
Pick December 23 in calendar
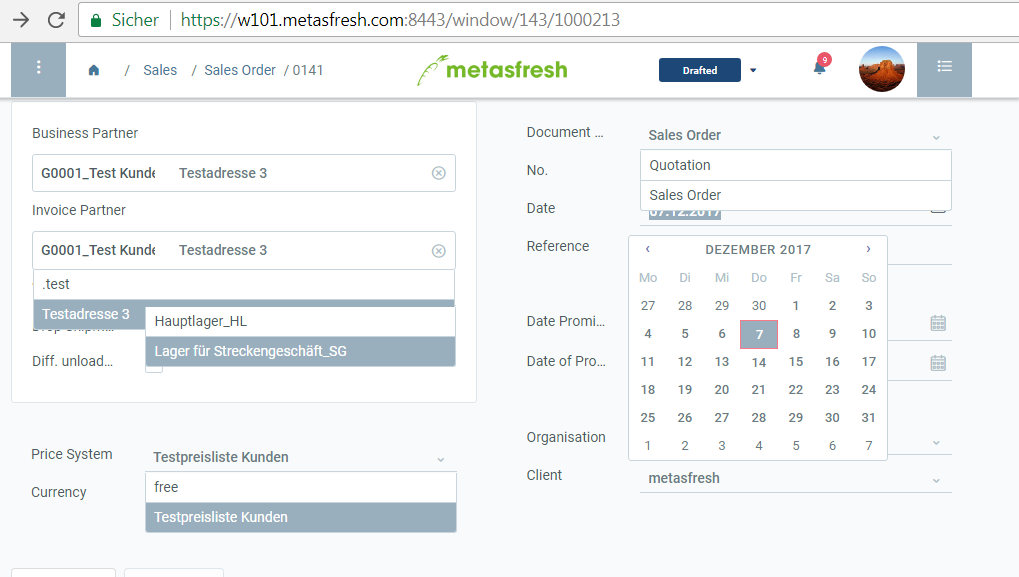[x=832, y=390]
